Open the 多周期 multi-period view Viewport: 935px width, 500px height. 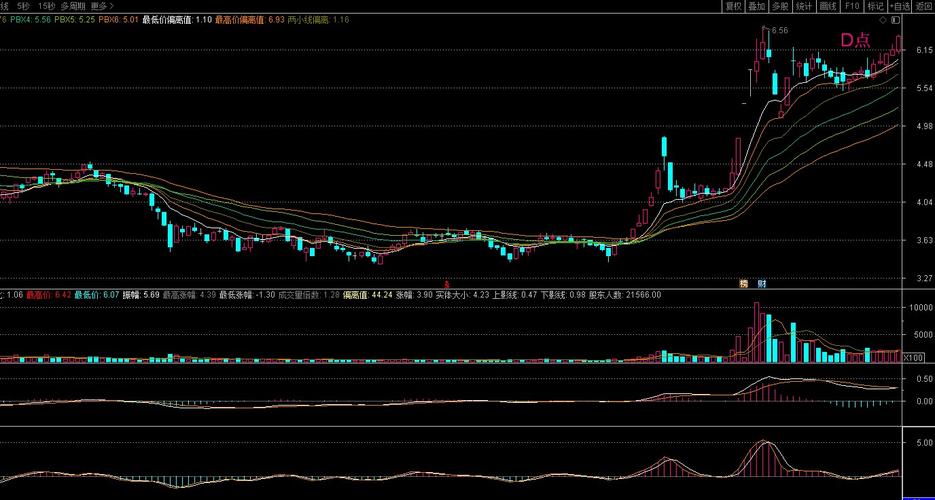[74, 6]
